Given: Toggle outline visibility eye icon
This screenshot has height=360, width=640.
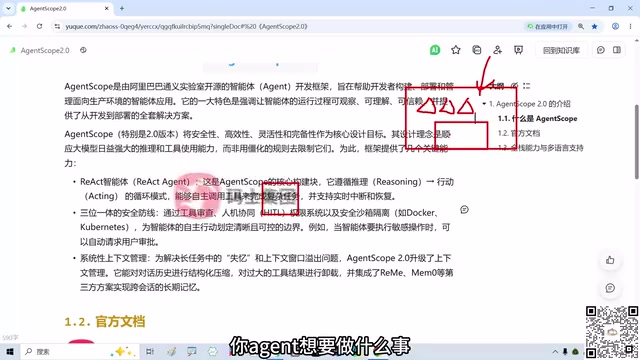Looking at the screenshot, I should pos(515,86).
